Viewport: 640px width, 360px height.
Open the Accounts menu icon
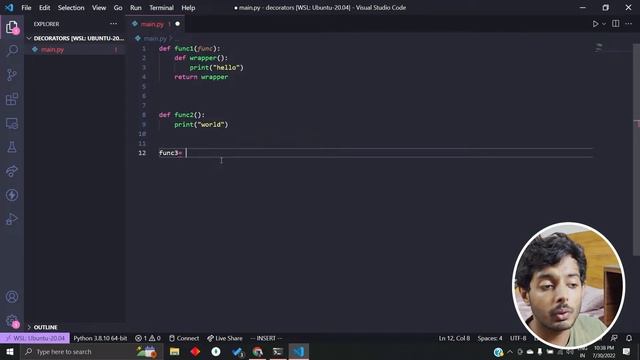[12, 297]
